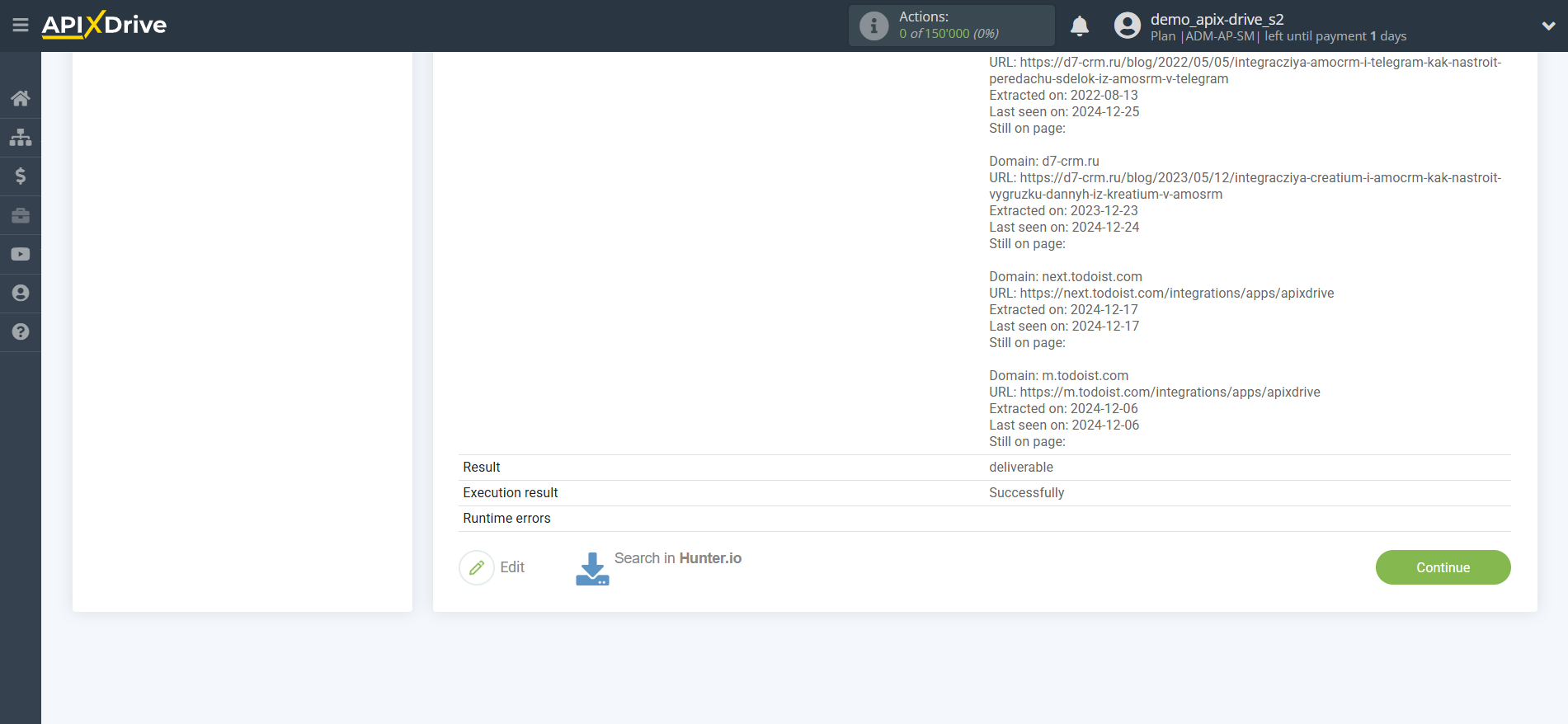Click the account avatar icon
This screenshot has width=1568, height=724.
pos(1128,26)
